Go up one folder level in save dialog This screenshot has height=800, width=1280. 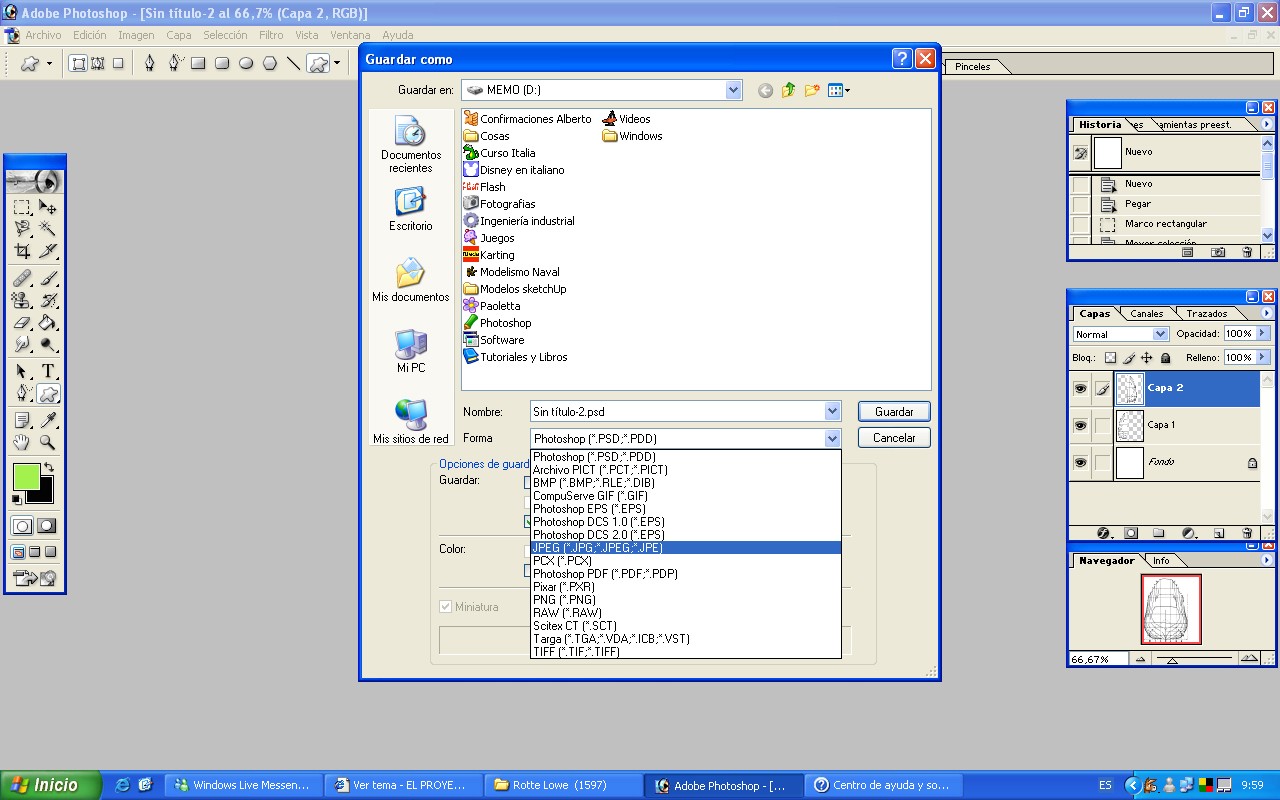(x=788, y=90)
